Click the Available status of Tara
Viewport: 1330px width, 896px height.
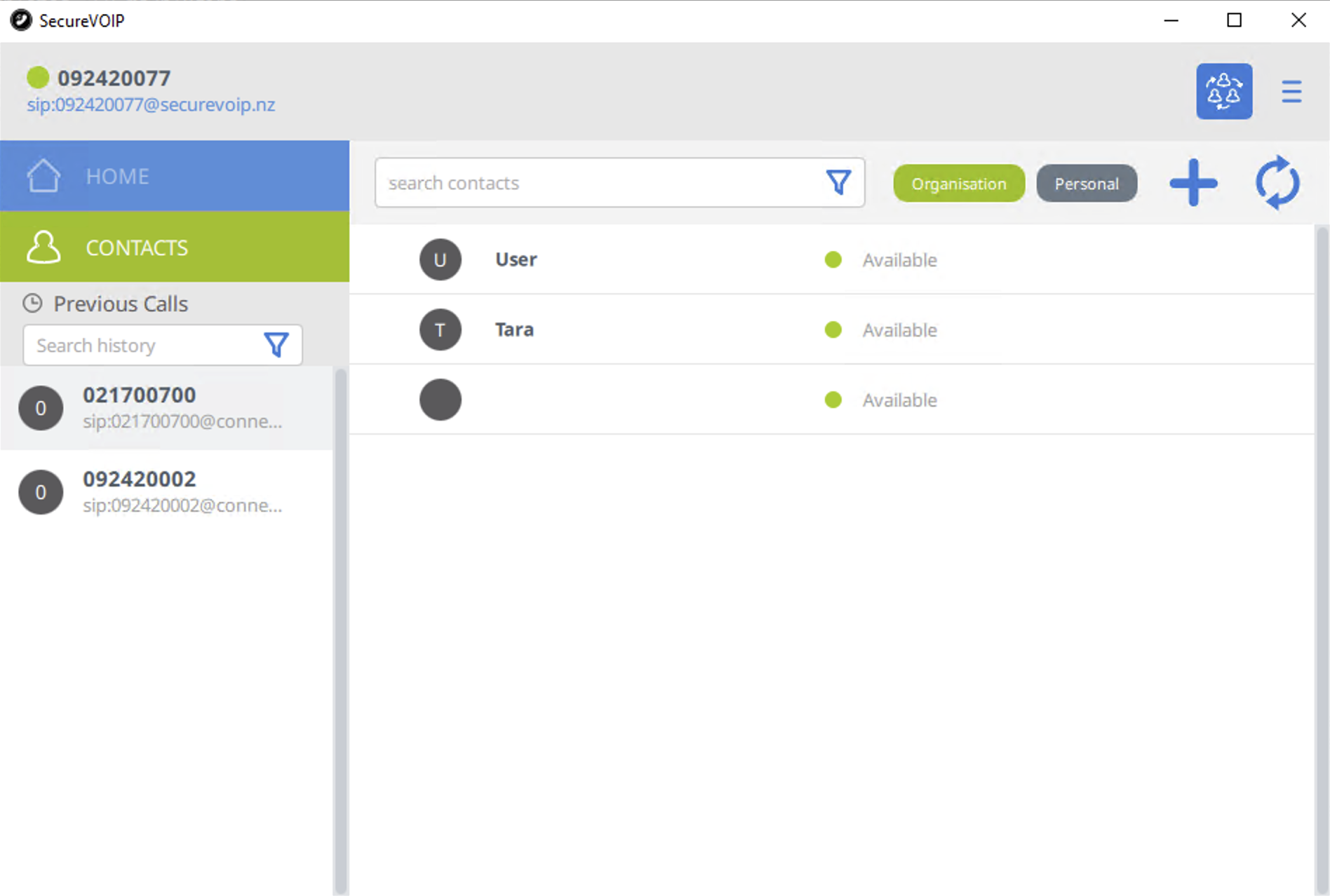900,330
